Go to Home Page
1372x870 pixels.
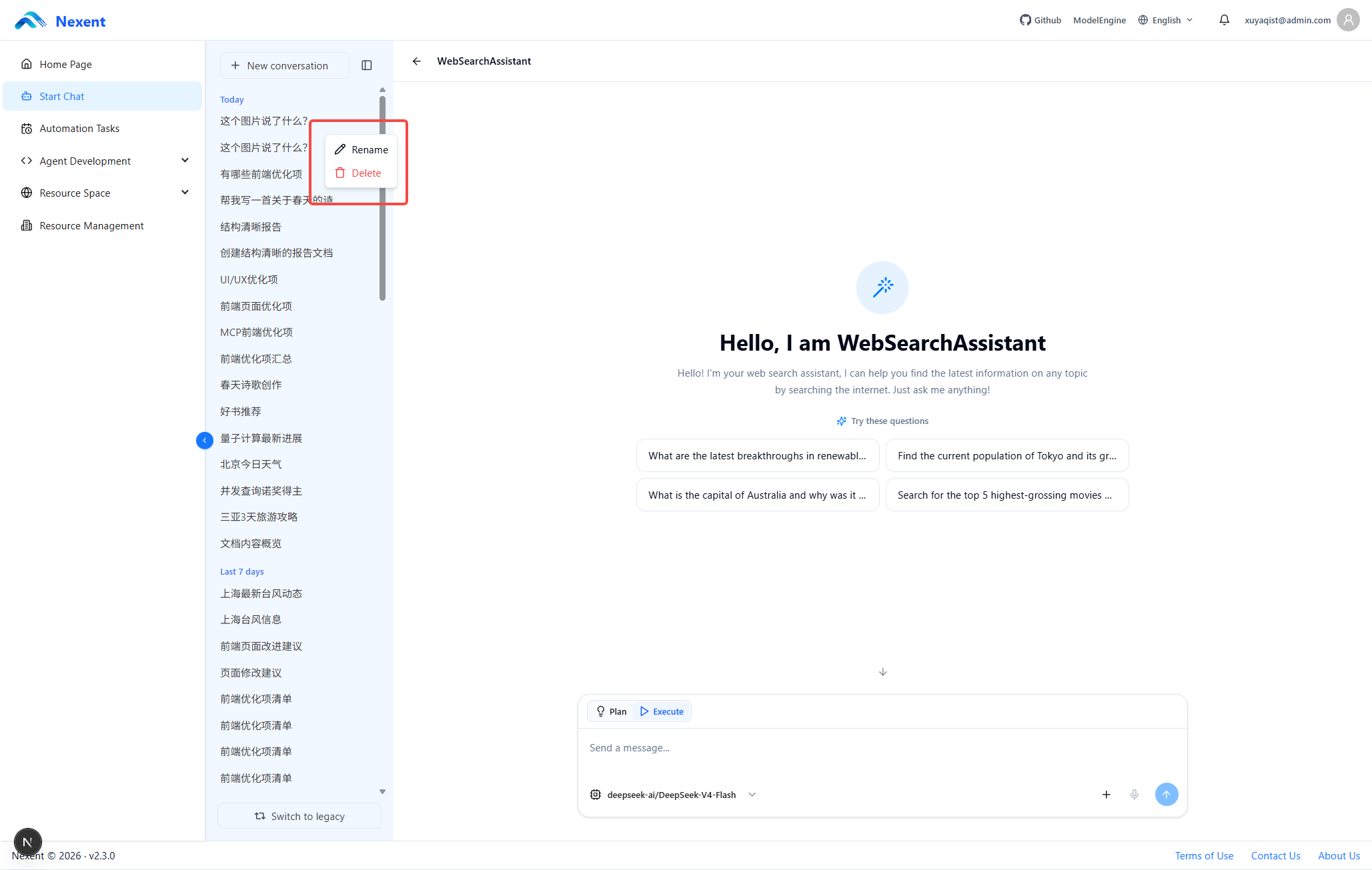(x=102, y=64)
